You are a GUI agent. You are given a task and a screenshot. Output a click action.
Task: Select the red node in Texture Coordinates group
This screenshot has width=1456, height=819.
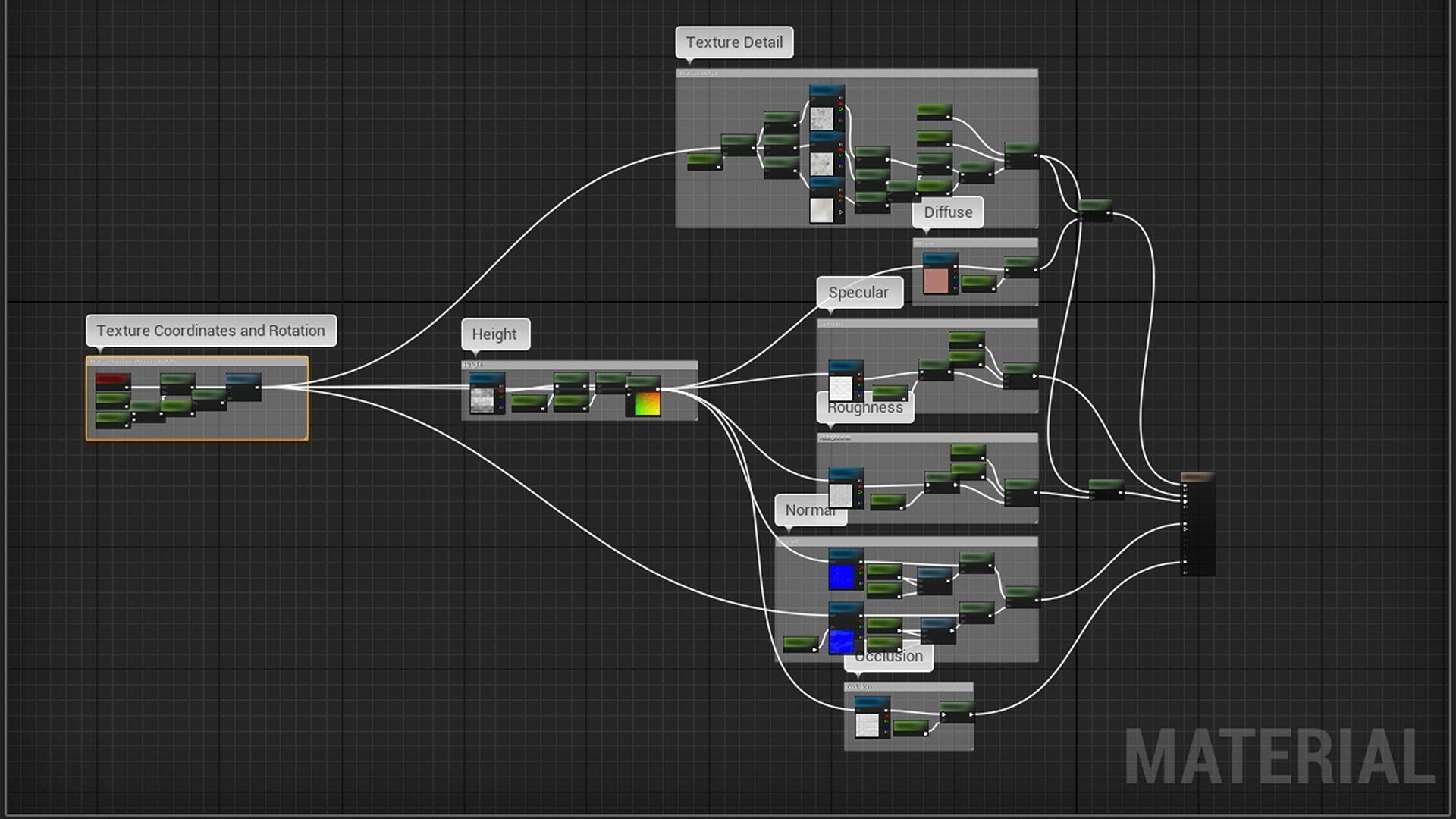pyautogui.click(x=112, y=379)
